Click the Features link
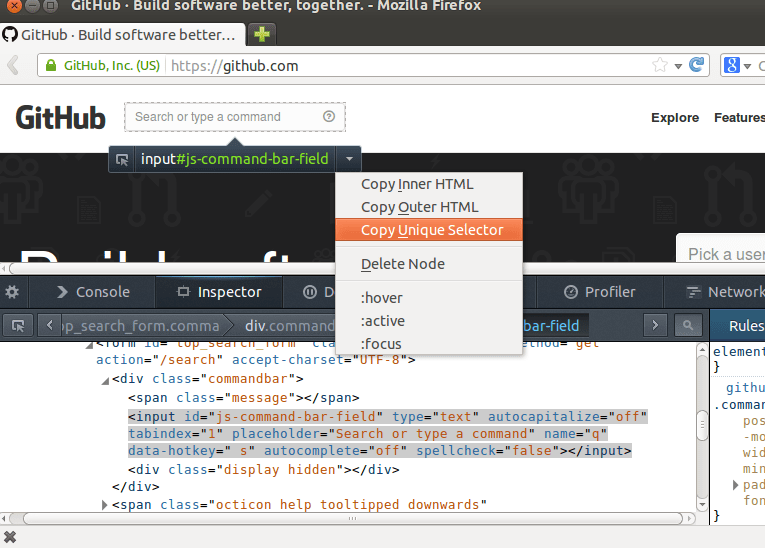This screenshot has width=765, height=548. click(x=739, y=118)
